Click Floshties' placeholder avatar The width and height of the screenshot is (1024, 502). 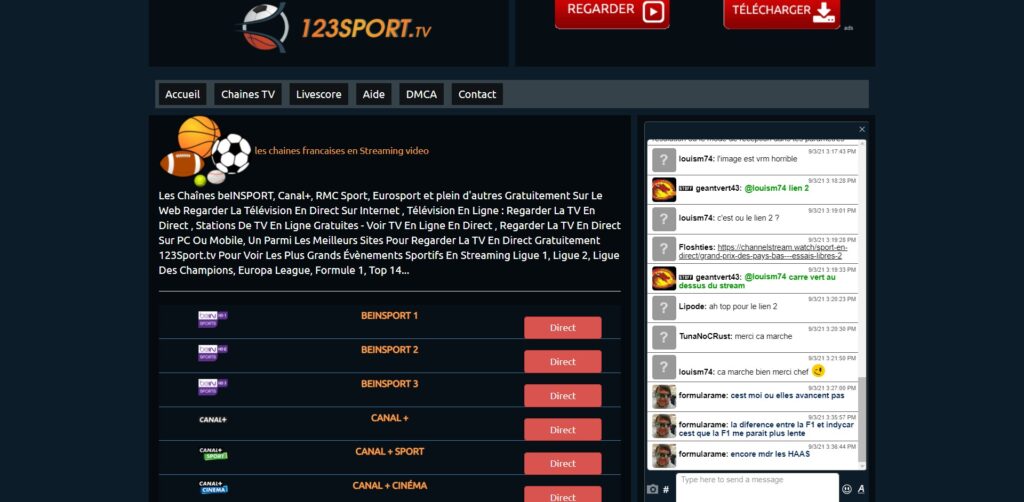pos(664,249)
